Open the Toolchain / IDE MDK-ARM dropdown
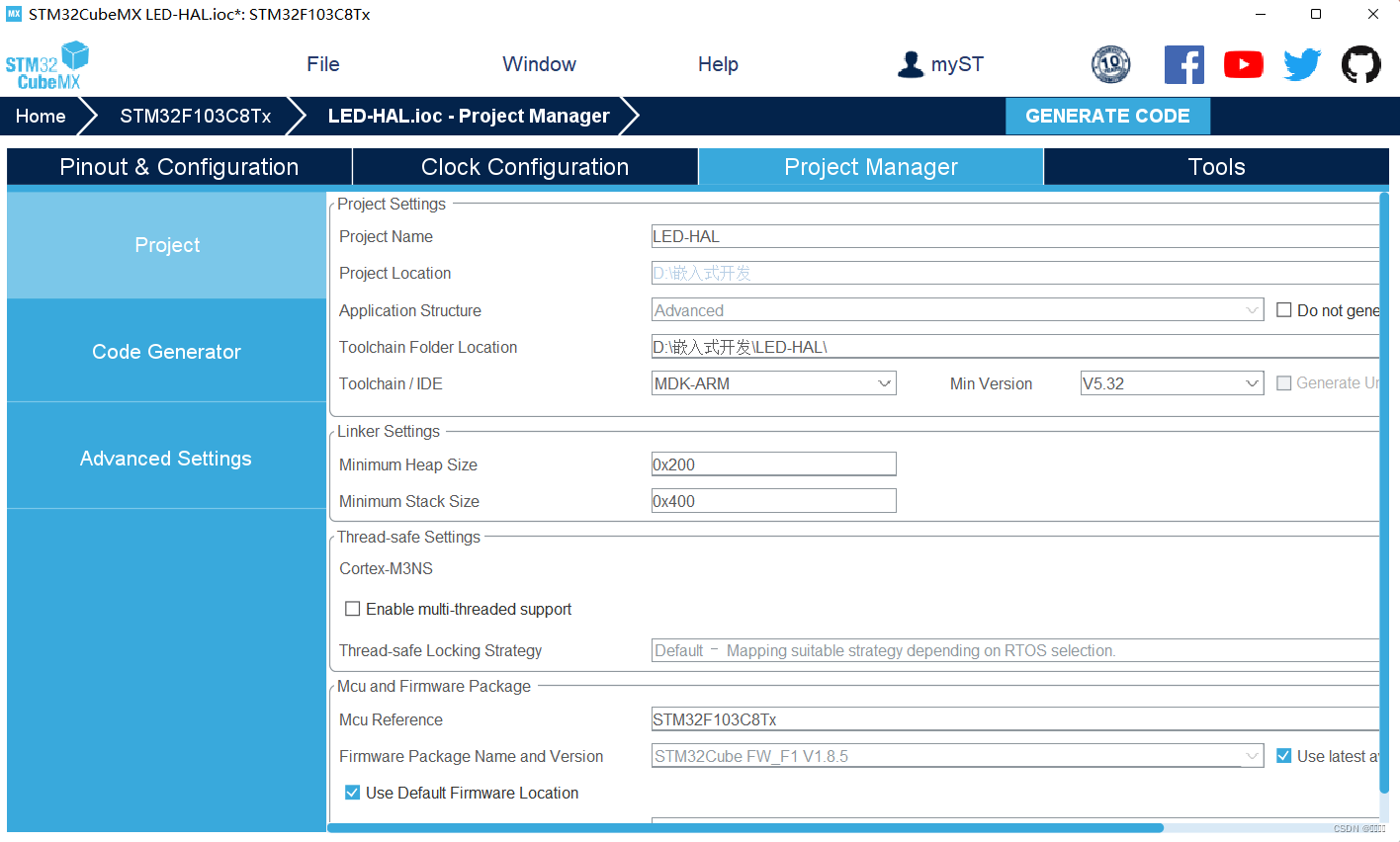Screen dimensions: 1400x842 pyautogui.click(x=773, y=383)
